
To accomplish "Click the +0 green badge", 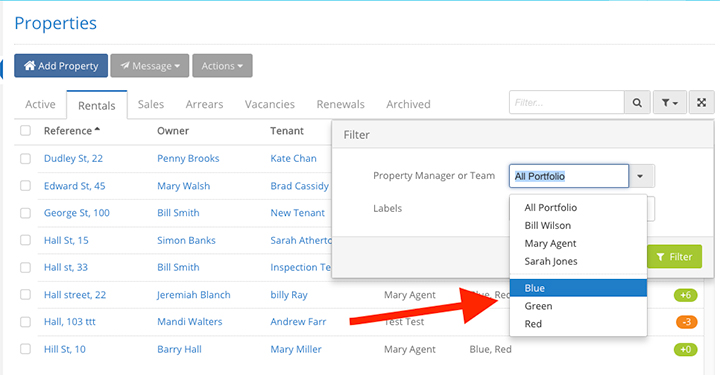I will click(x=686, y=349).
